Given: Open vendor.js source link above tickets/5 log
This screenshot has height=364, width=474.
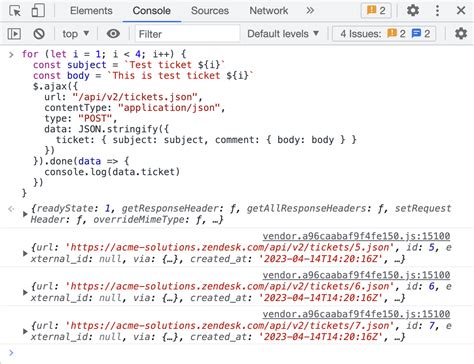Looking at the screenshot, I should [x=356, y=236].
